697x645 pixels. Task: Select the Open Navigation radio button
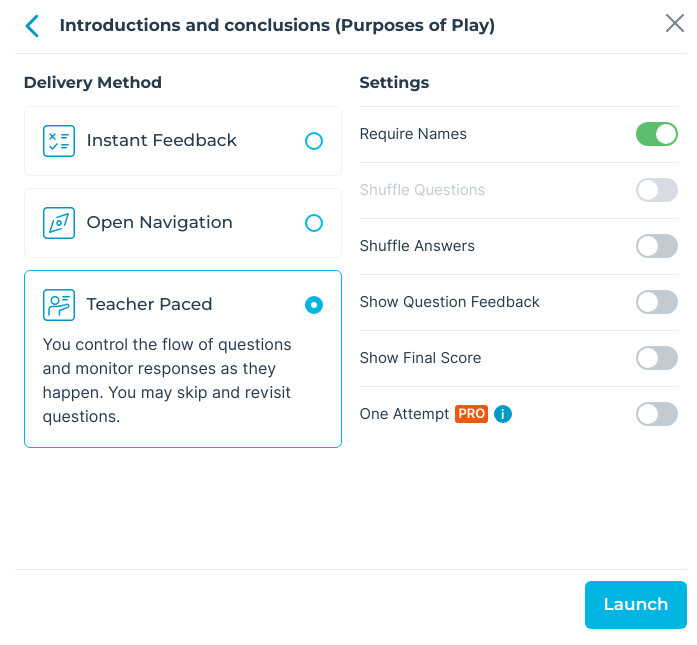314,223
